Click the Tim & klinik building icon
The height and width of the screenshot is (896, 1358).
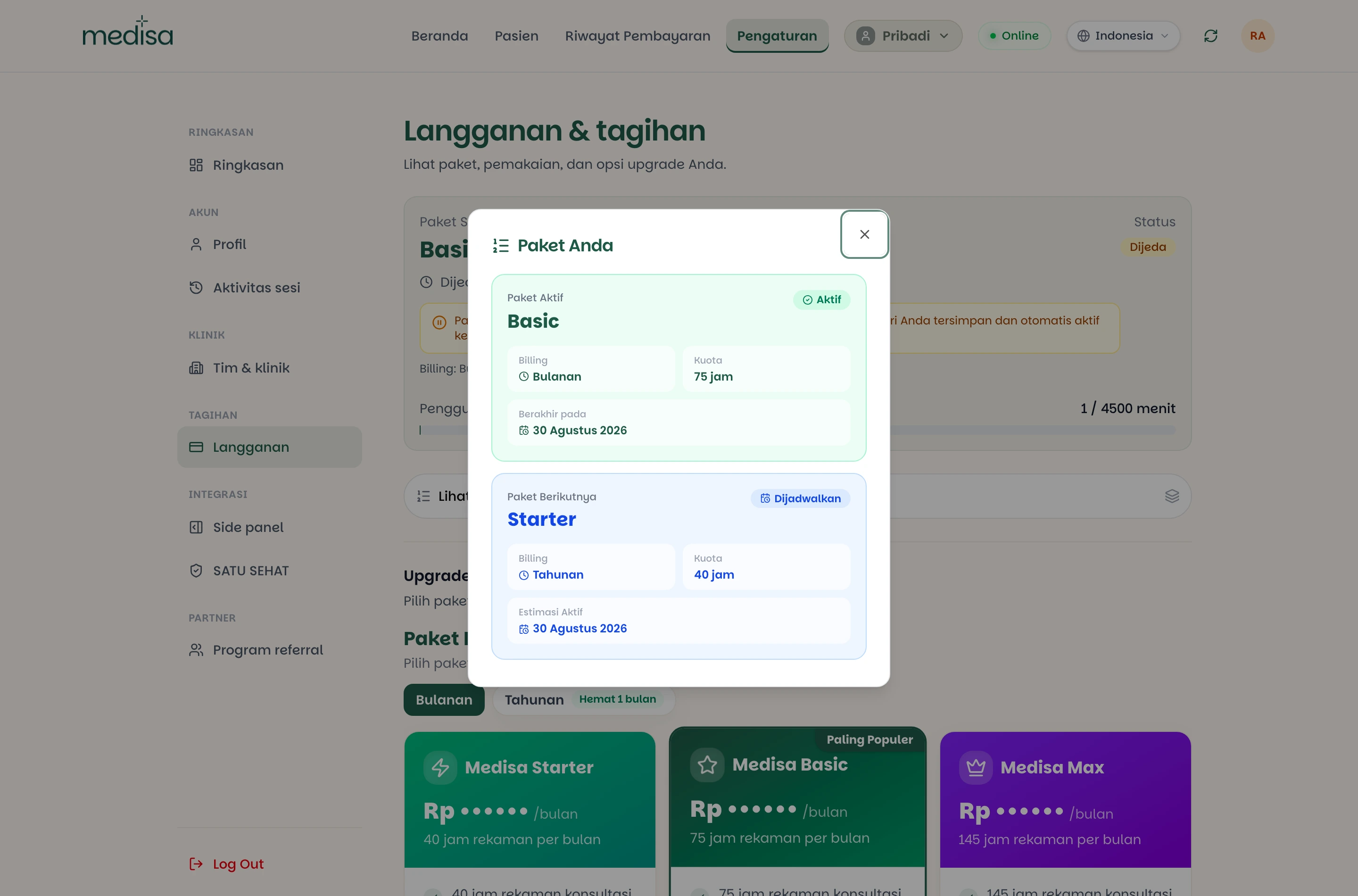[196, 367]
